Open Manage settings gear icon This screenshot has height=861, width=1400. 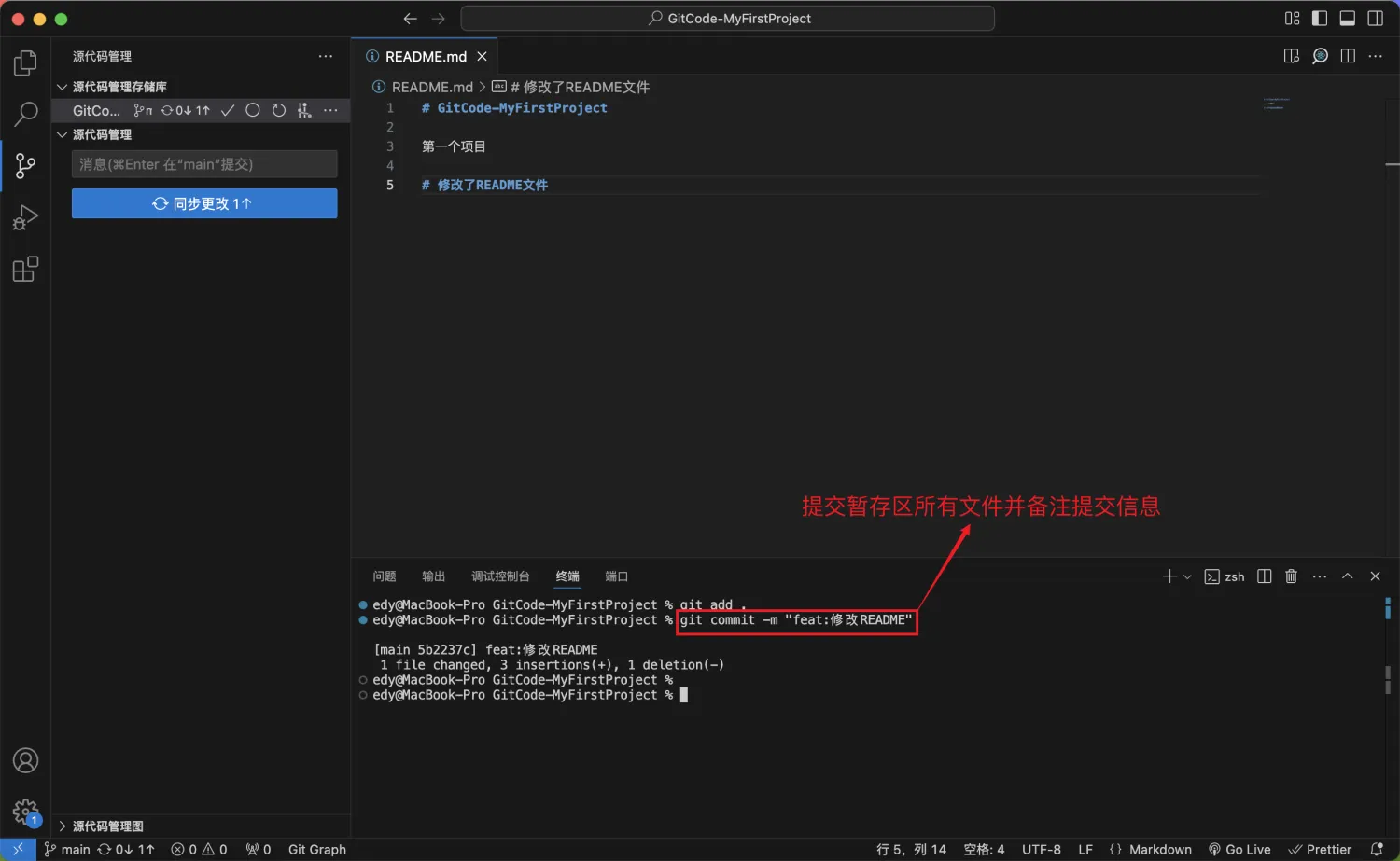pyautogui.click(x=25, y=811)
